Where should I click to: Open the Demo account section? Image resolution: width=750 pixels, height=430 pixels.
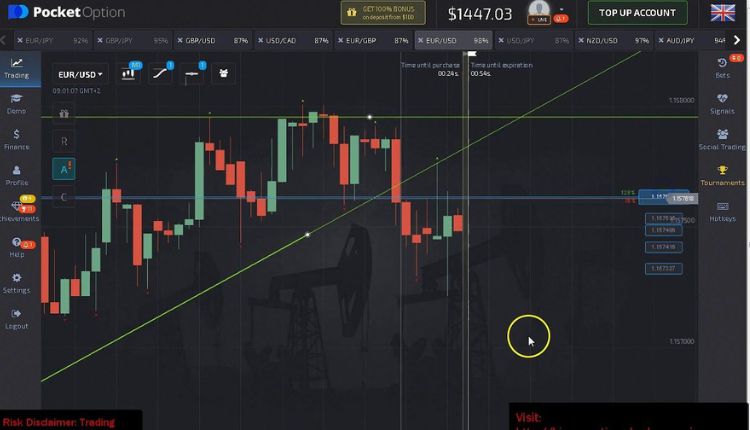click(16, 103)
